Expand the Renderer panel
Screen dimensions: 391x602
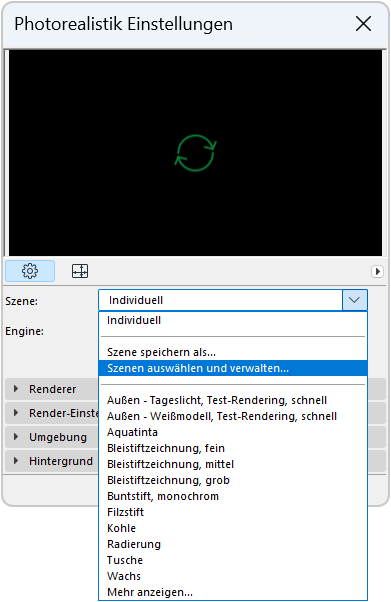(52, 389)
